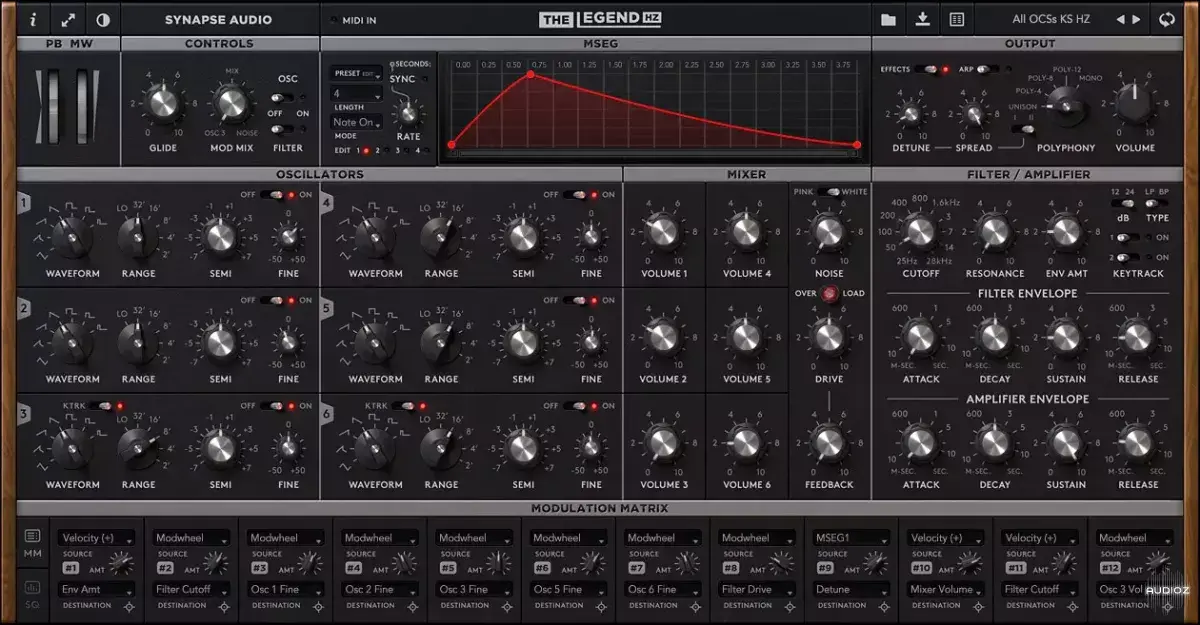Toggle oscillator 1 on/off switch
Screen dimensions: 1200x625
tap(271, 195)
